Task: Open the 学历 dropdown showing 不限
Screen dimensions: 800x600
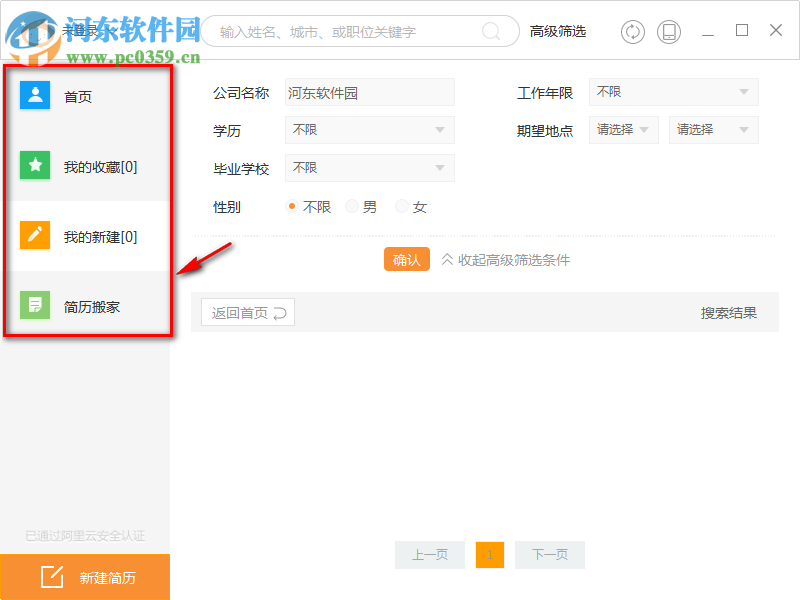Action: 369,130
